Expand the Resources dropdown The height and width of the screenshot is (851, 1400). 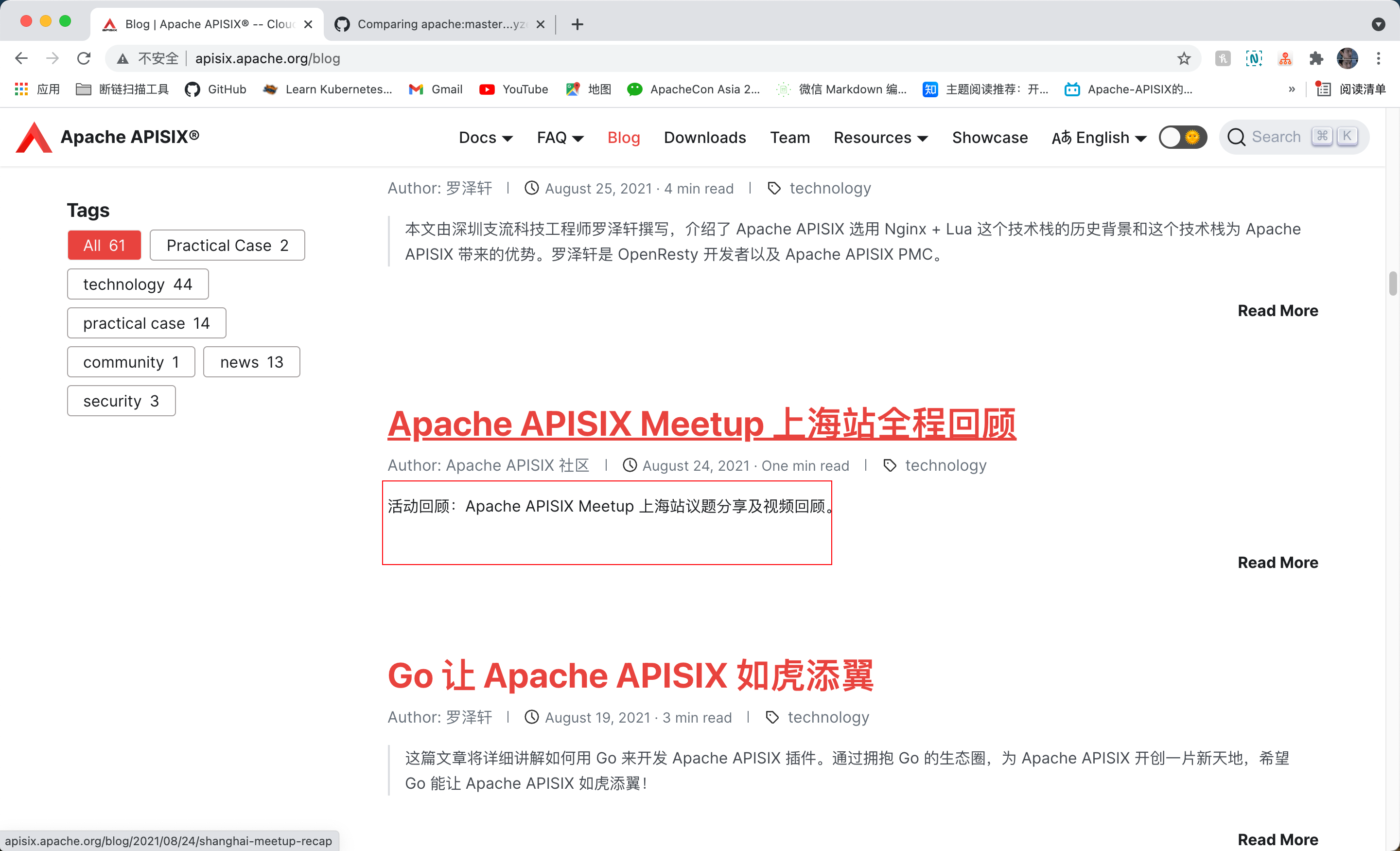[x=880, y=138]
